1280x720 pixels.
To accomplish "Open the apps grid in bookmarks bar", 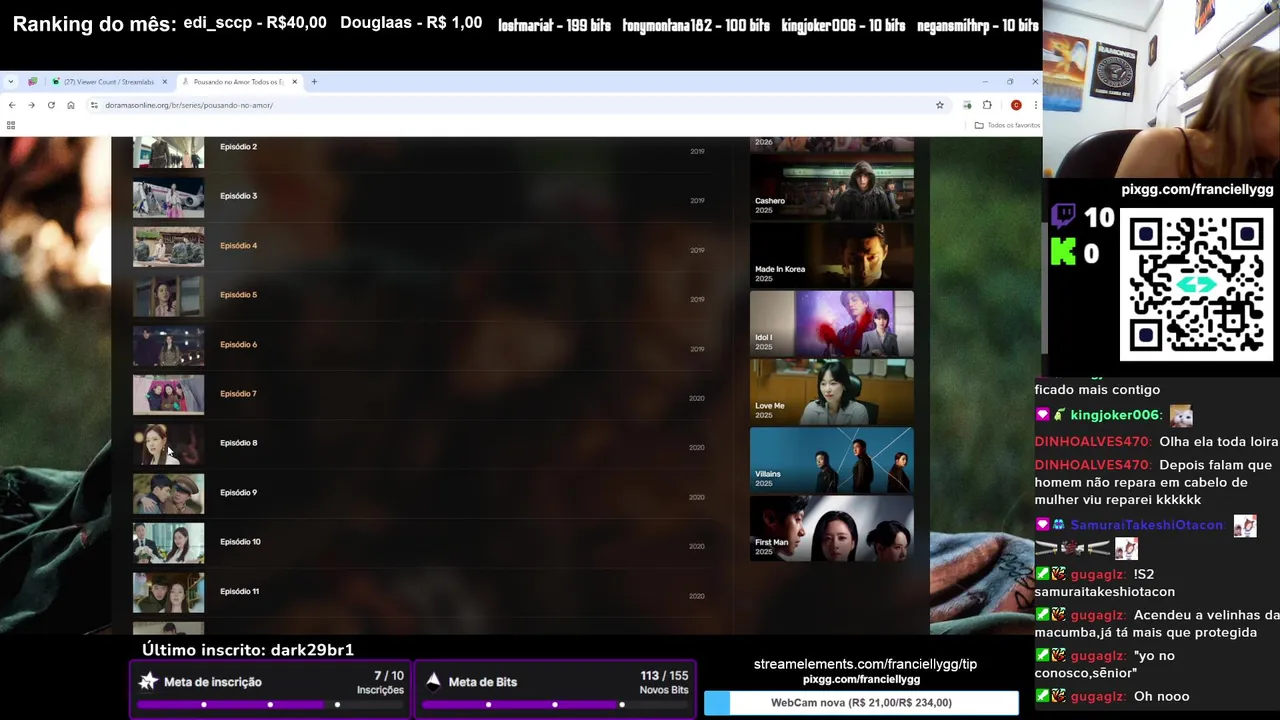I will pyautogui.click(x=11, y=125).
